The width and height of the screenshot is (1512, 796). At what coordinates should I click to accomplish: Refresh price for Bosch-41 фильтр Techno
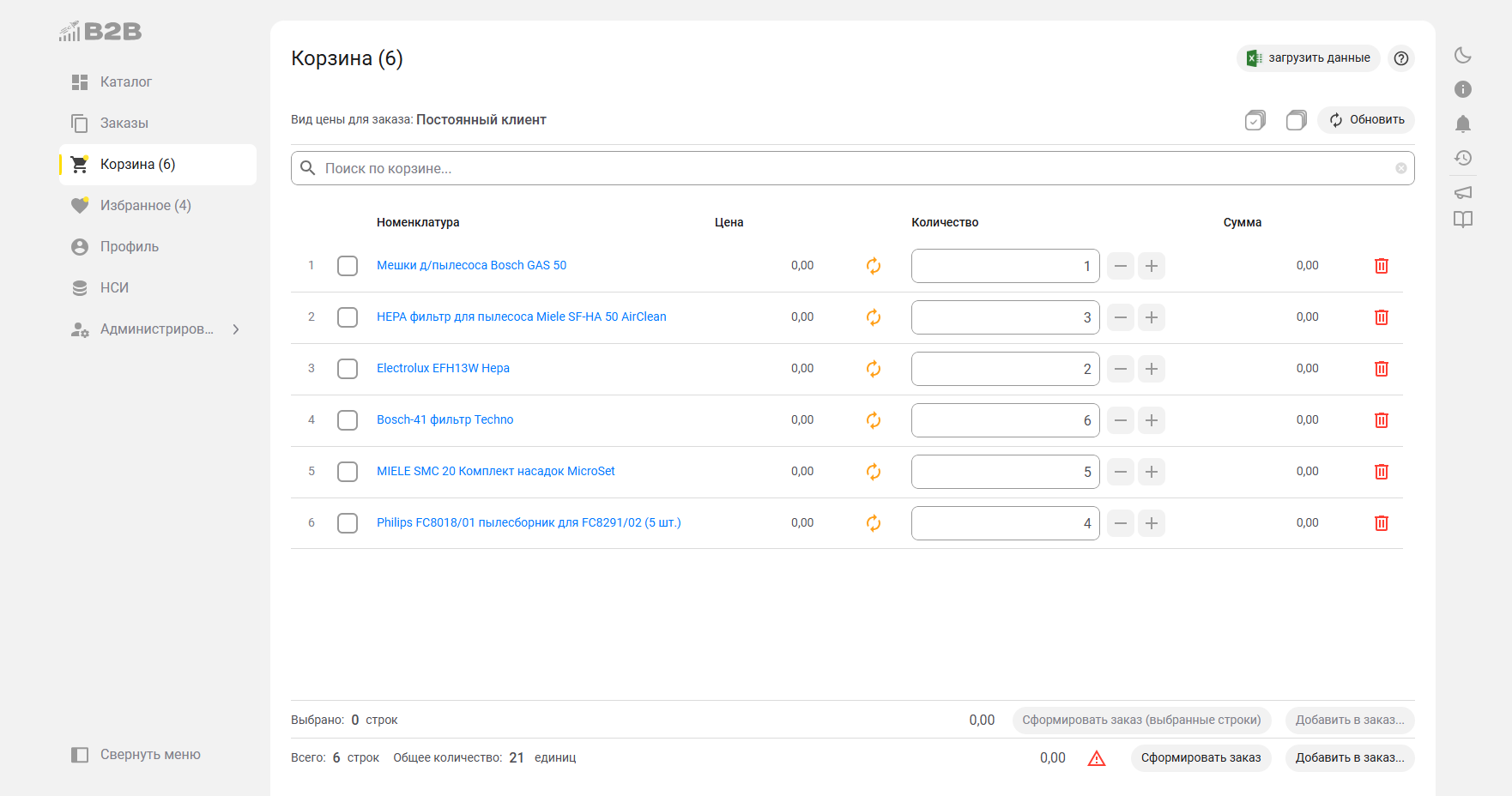tap(874, 420)
